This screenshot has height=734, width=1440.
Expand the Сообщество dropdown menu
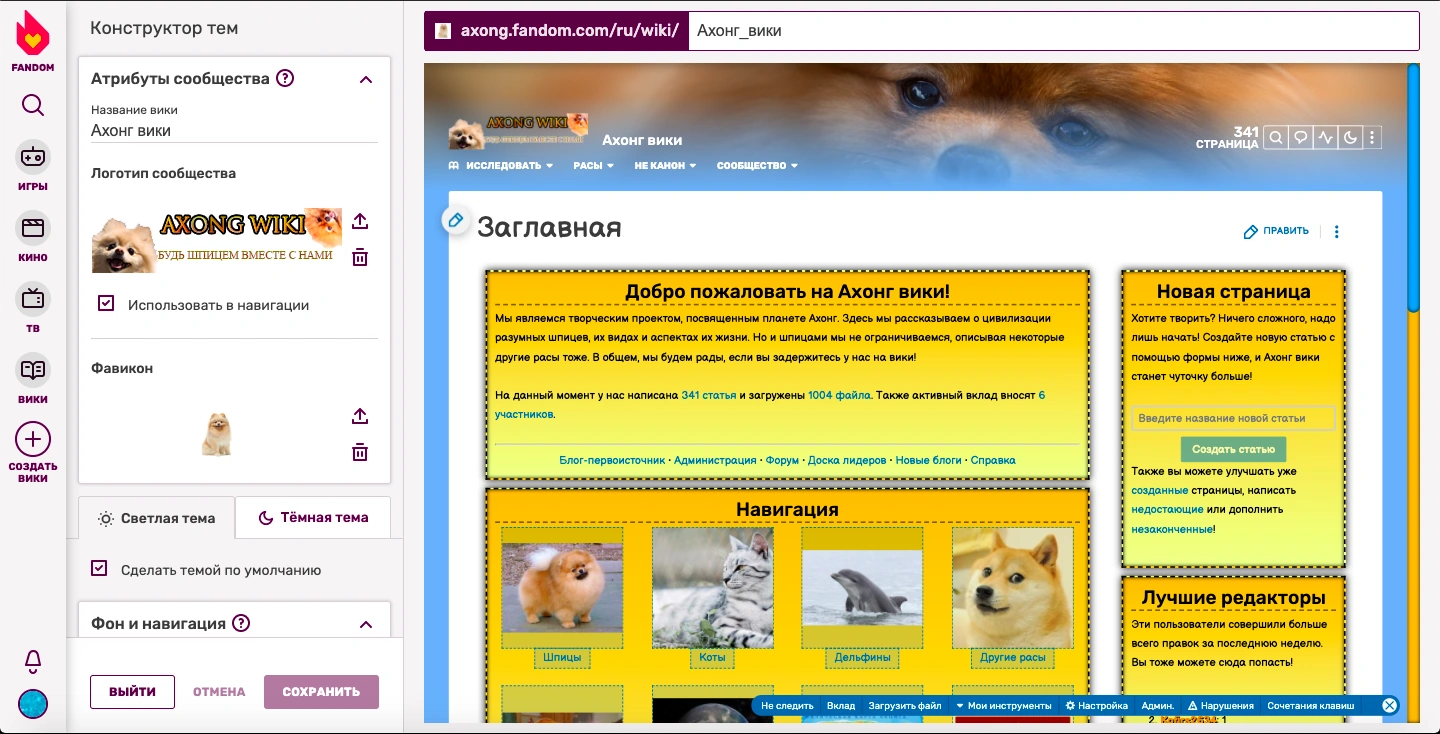coord(758,166)
